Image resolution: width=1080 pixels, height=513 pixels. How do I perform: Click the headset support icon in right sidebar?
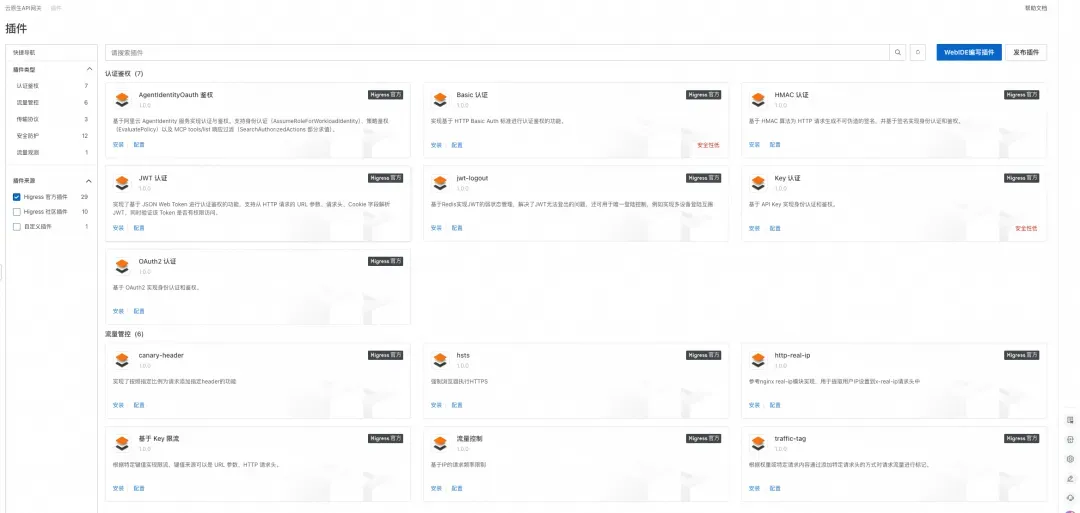(x=1070, y=498)
